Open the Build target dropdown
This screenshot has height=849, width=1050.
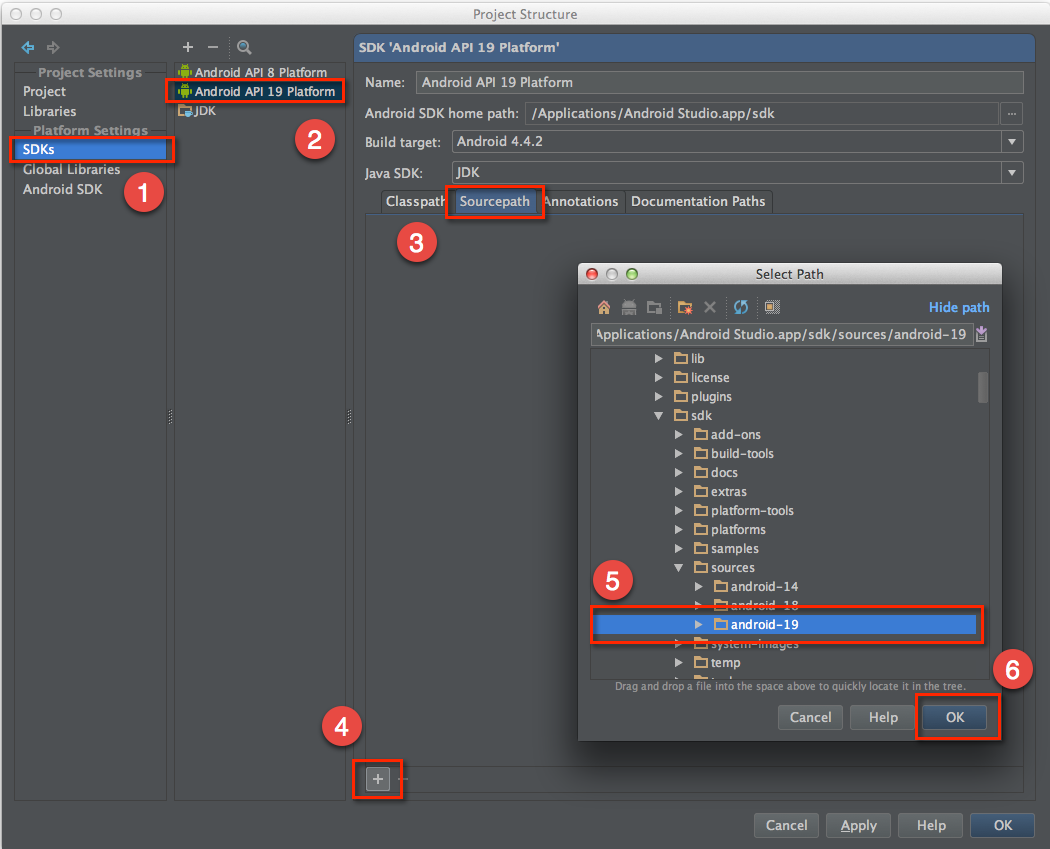[1013, 142]
